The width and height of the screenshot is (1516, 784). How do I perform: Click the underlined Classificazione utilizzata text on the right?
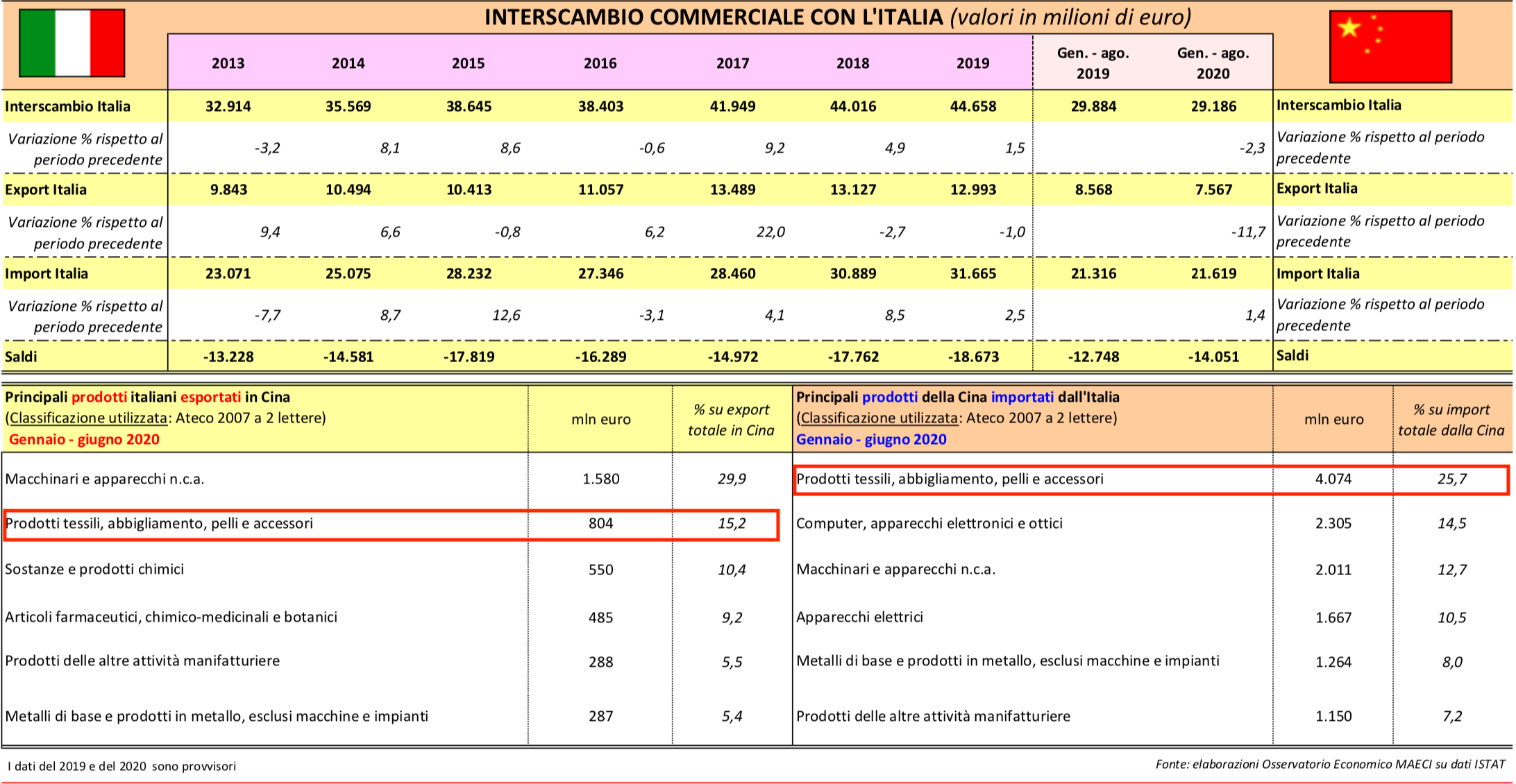tap(879, 418)
